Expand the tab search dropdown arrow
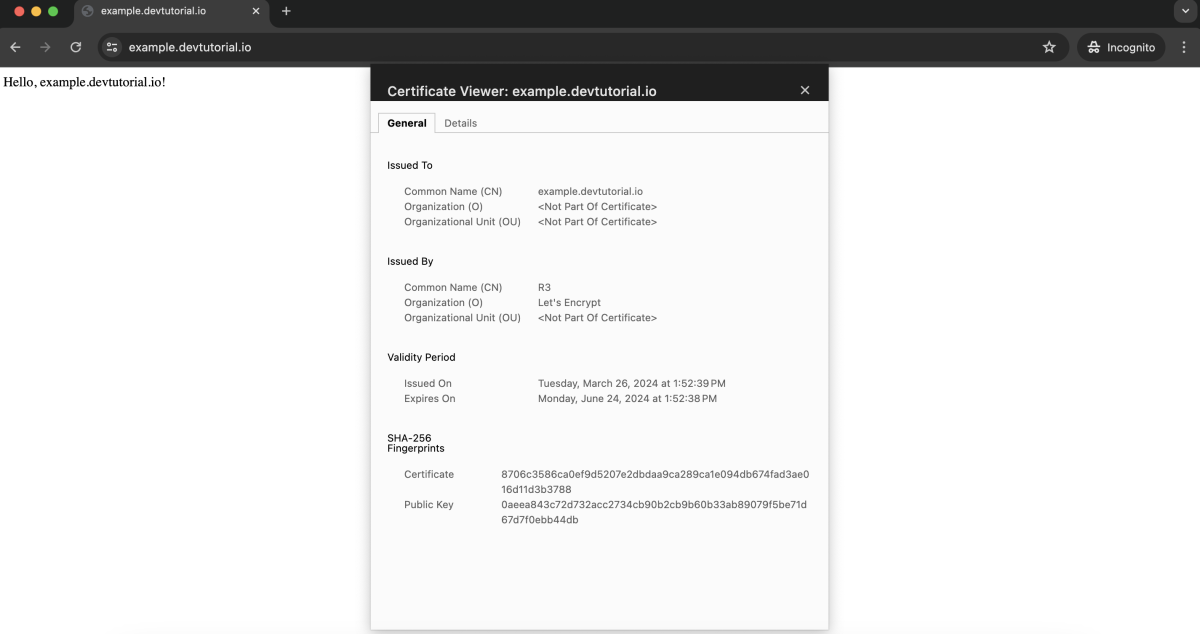The height and width of the screenshot is (634, 1200). coord(1185,11)
